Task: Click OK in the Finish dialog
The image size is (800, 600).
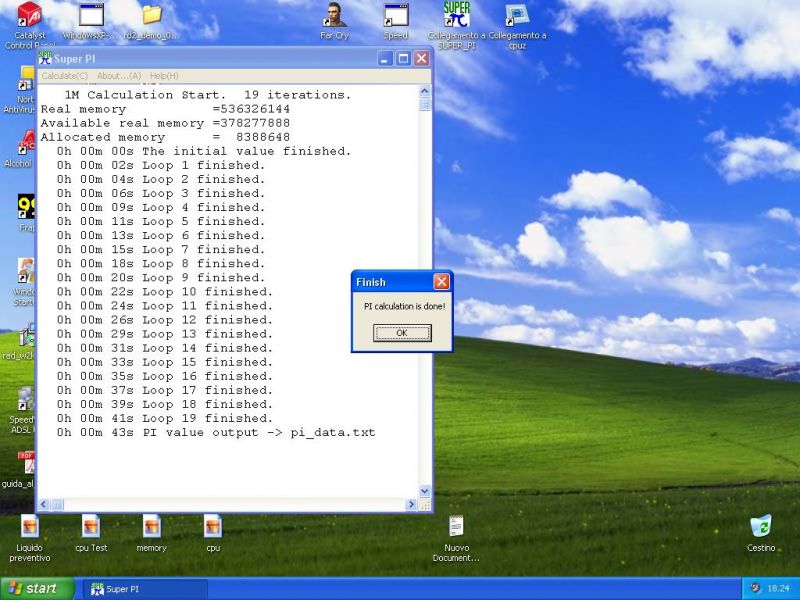Action: click(402, 333)
